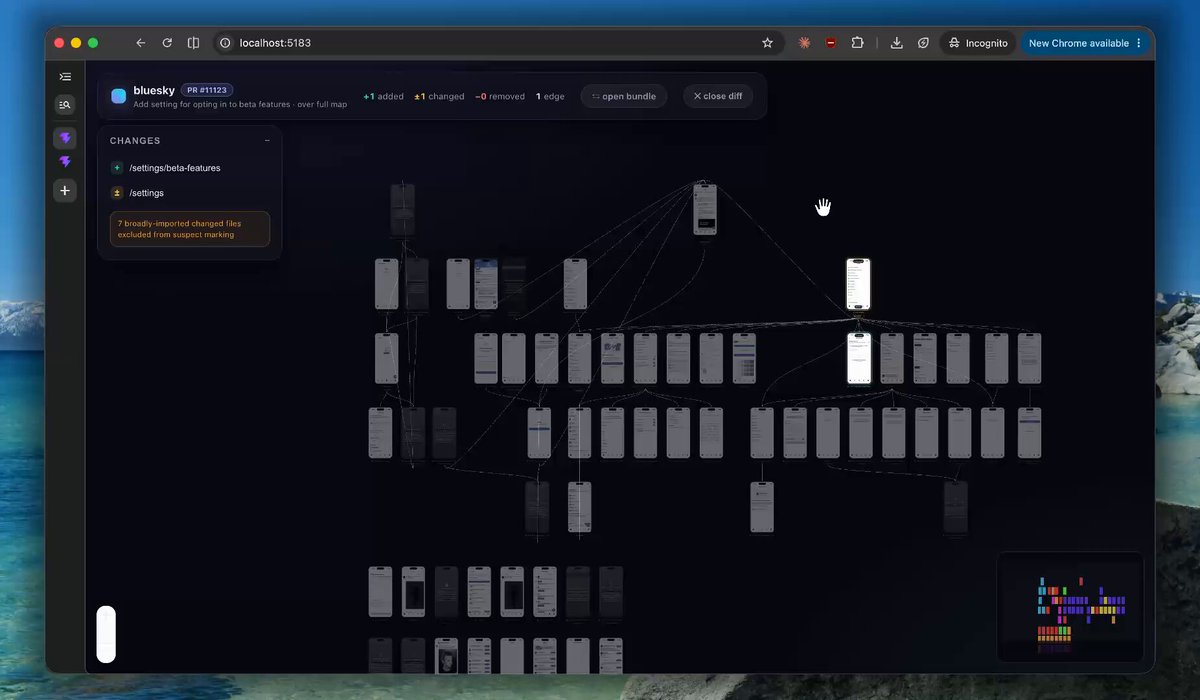Click the yellow changed icon beside /settings

(x=117, y=193)
